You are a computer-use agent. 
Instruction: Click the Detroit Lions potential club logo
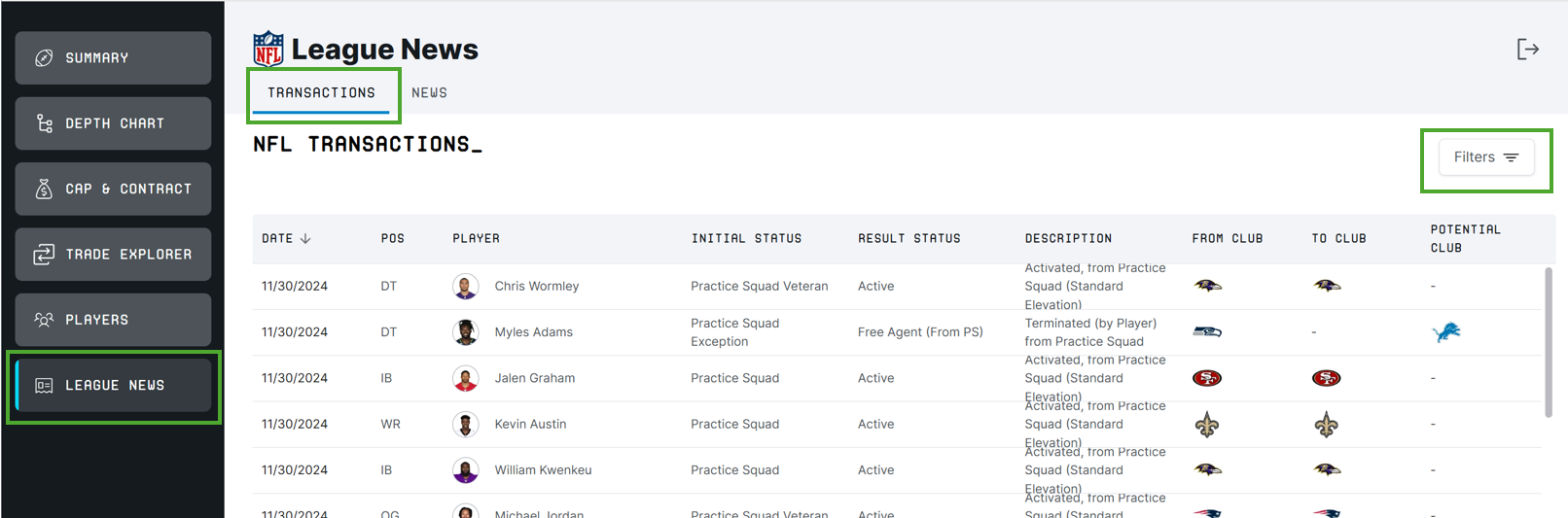coord(1446,332)
